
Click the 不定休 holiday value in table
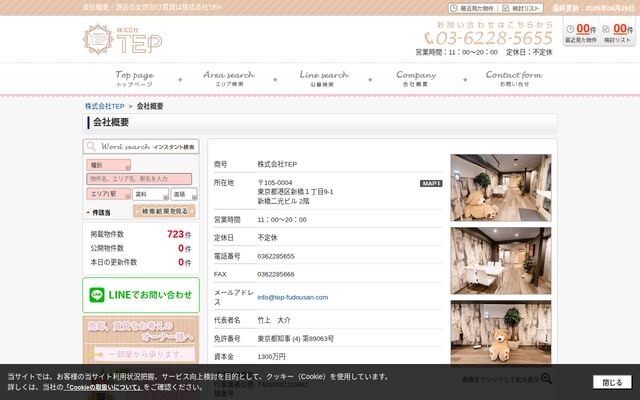tap(267, 238)
